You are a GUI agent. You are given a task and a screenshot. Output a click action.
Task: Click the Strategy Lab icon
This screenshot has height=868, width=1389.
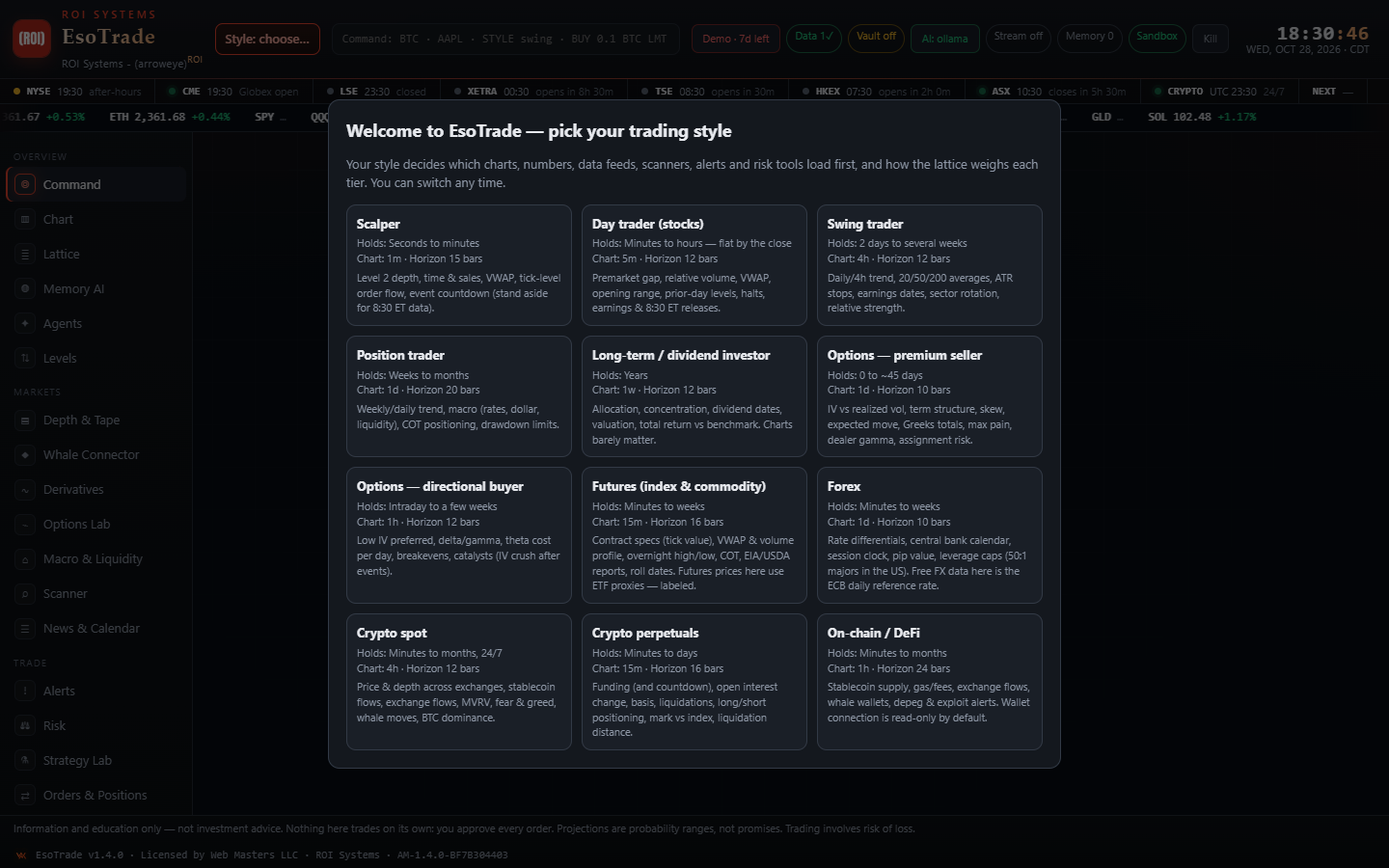click(25, 760)
